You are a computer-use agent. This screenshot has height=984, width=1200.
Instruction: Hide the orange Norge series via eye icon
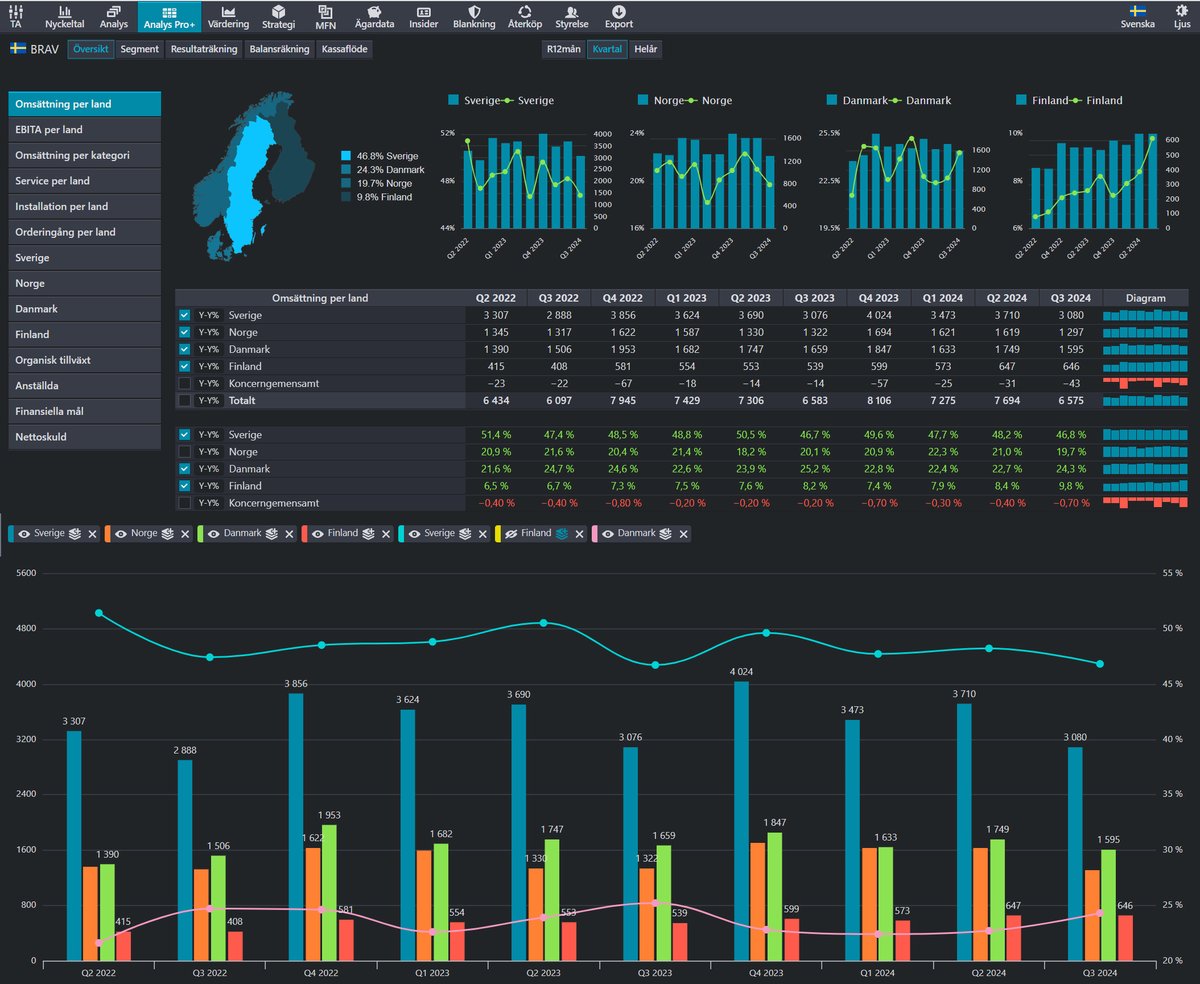point(121,534)
